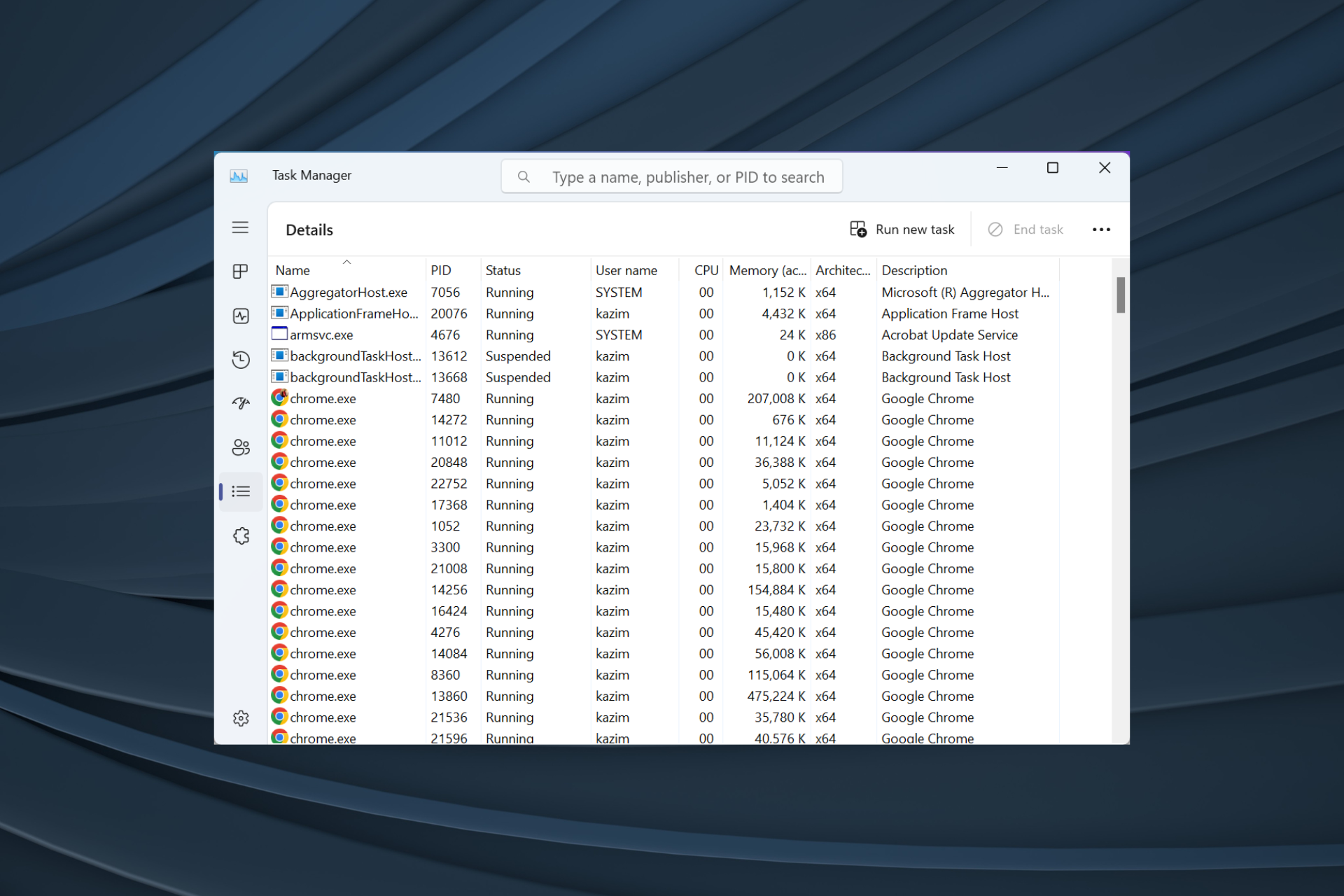This screenshot has width=1344, height=896.
Task: Click the x86 architecture cell
Action: click(825, 335)
